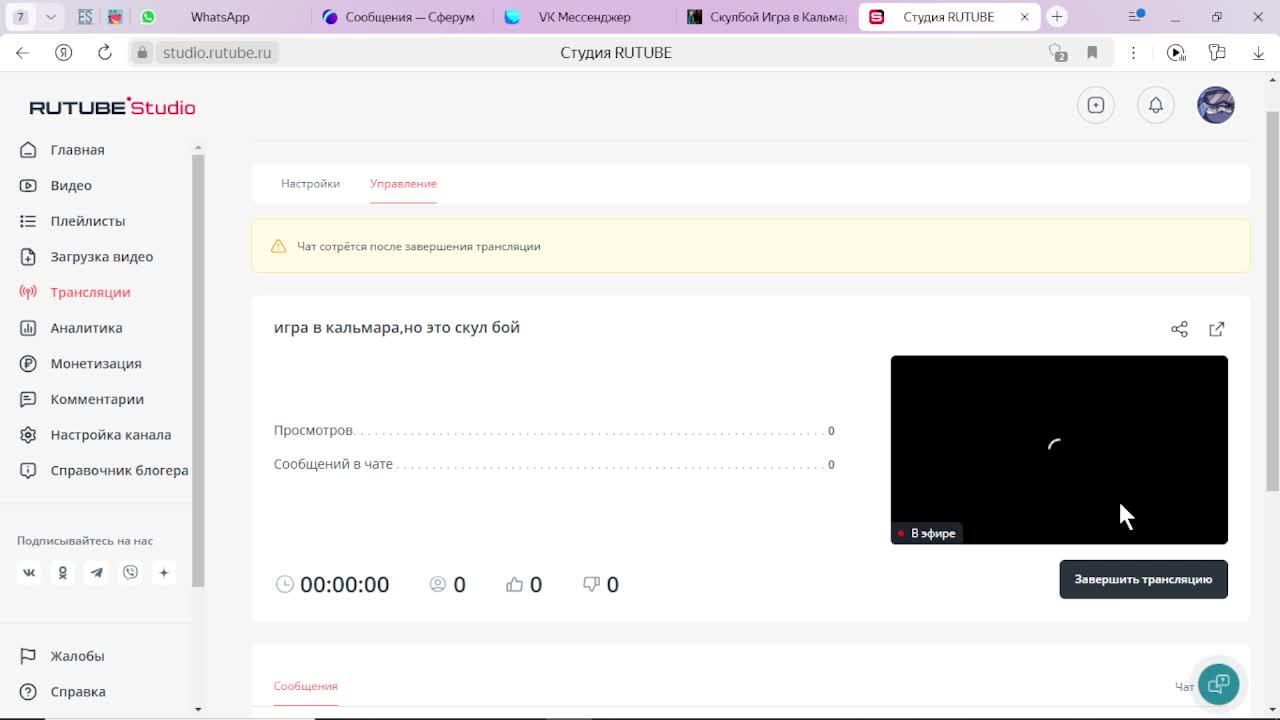
Task: Select the Управление tab
Action: tap(403, 184)
